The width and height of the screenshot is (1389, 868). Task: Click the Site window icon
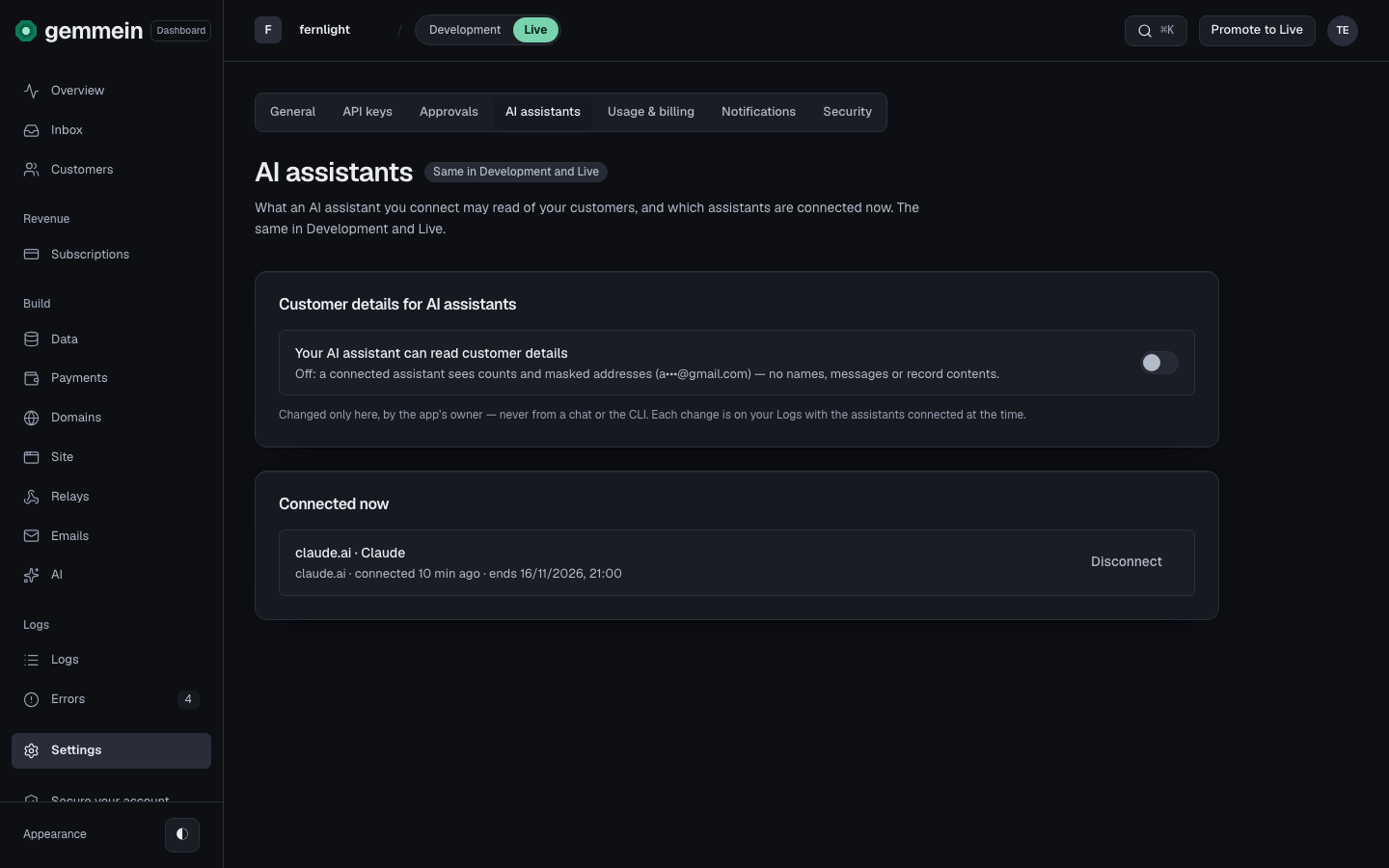click(x=32, y=457)
